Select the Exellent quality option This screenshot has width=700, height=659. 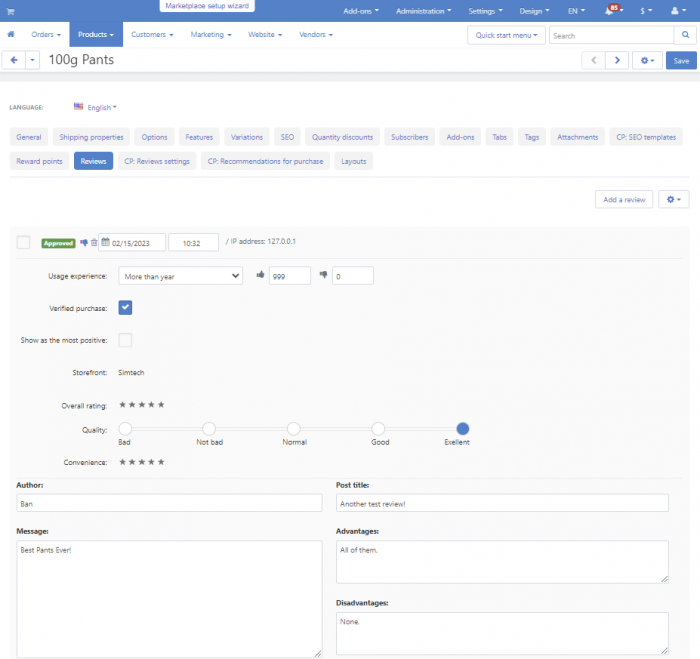tap(462, 429)
